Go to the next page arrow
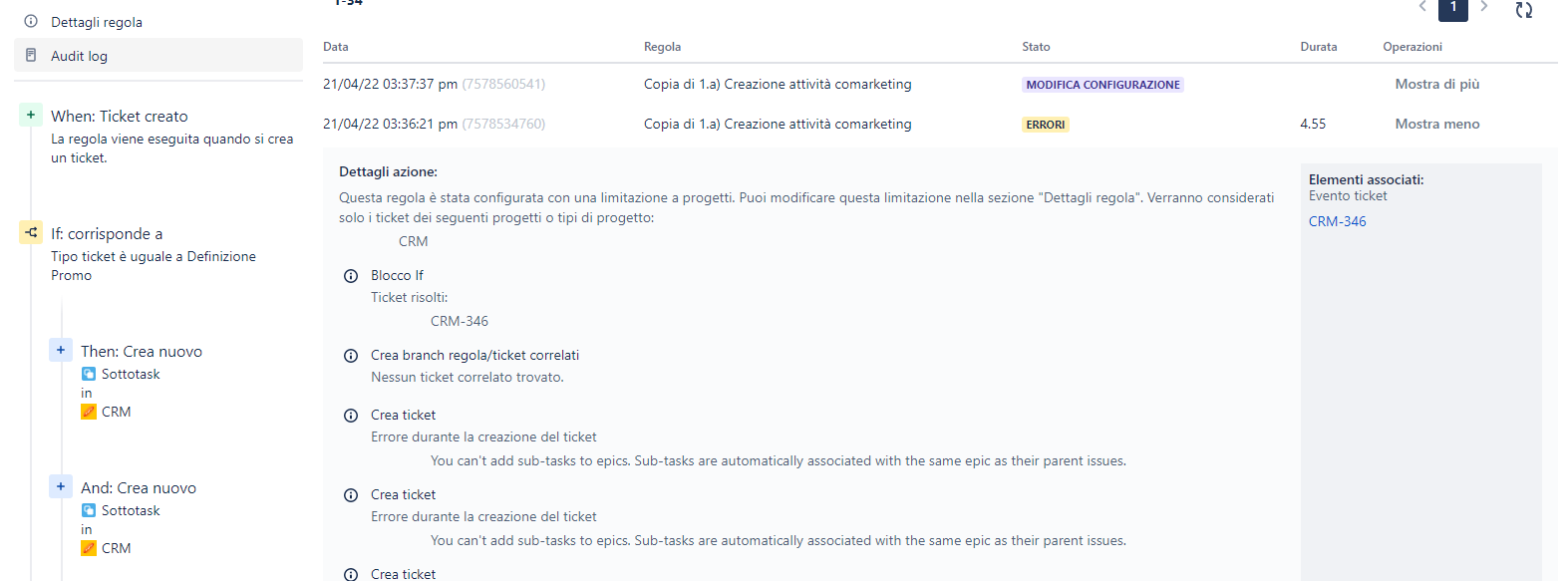Image resolution: width=1568 pixels, height=581 pixels. point(1484,7)
